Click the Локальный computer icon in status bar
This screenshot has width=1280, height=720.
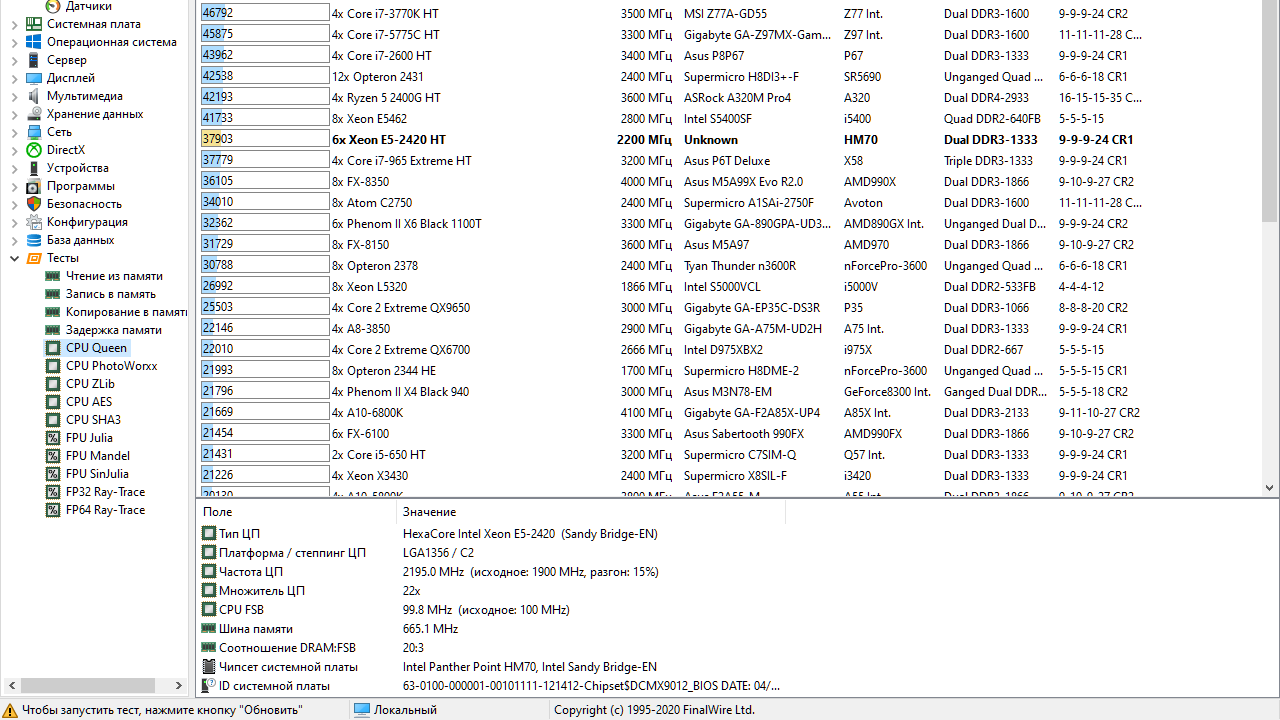pos(362,710)
